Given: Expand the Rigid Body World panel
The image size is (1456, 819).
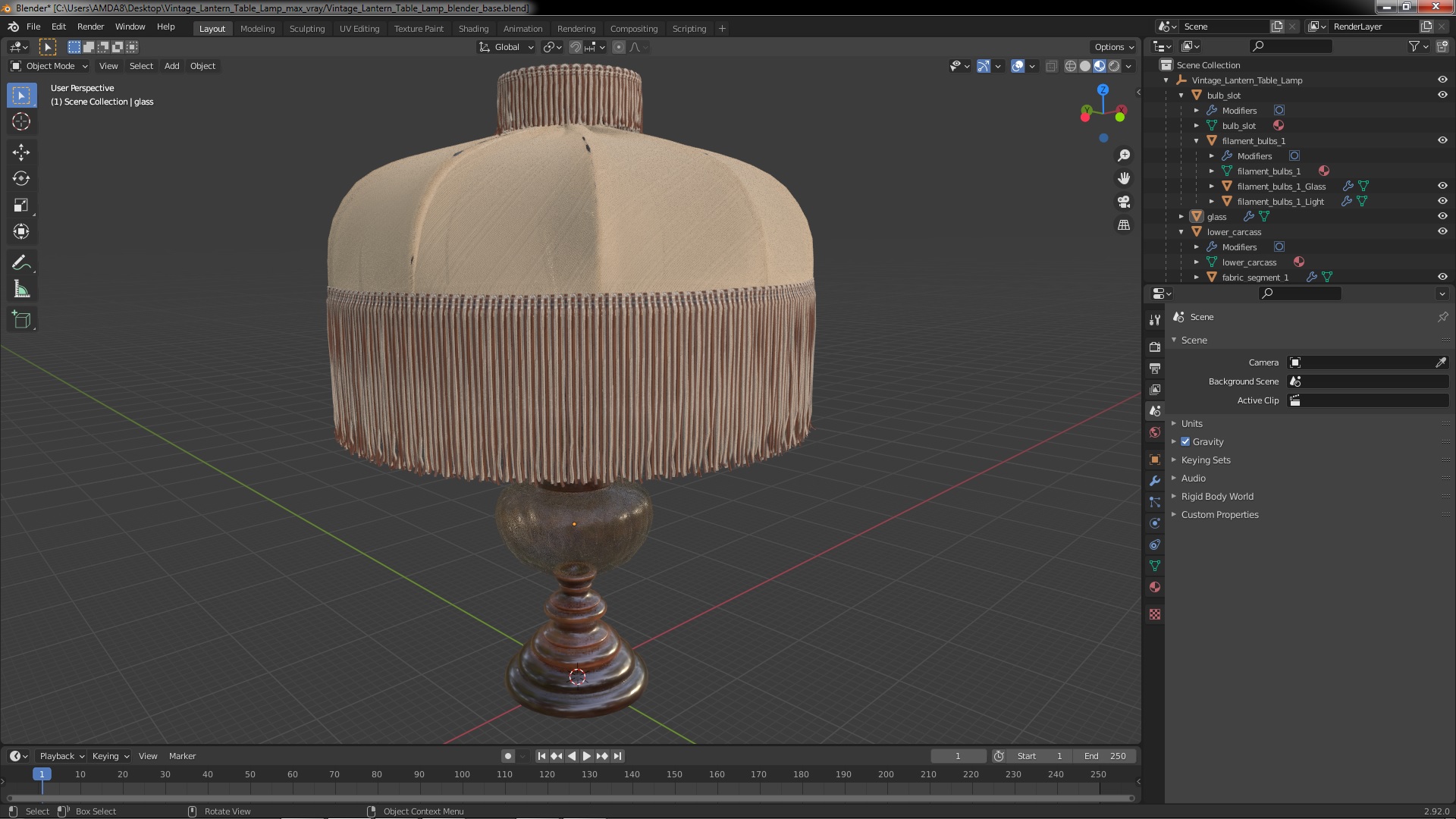Looking at the screenshot, I should click(1216, 497).
